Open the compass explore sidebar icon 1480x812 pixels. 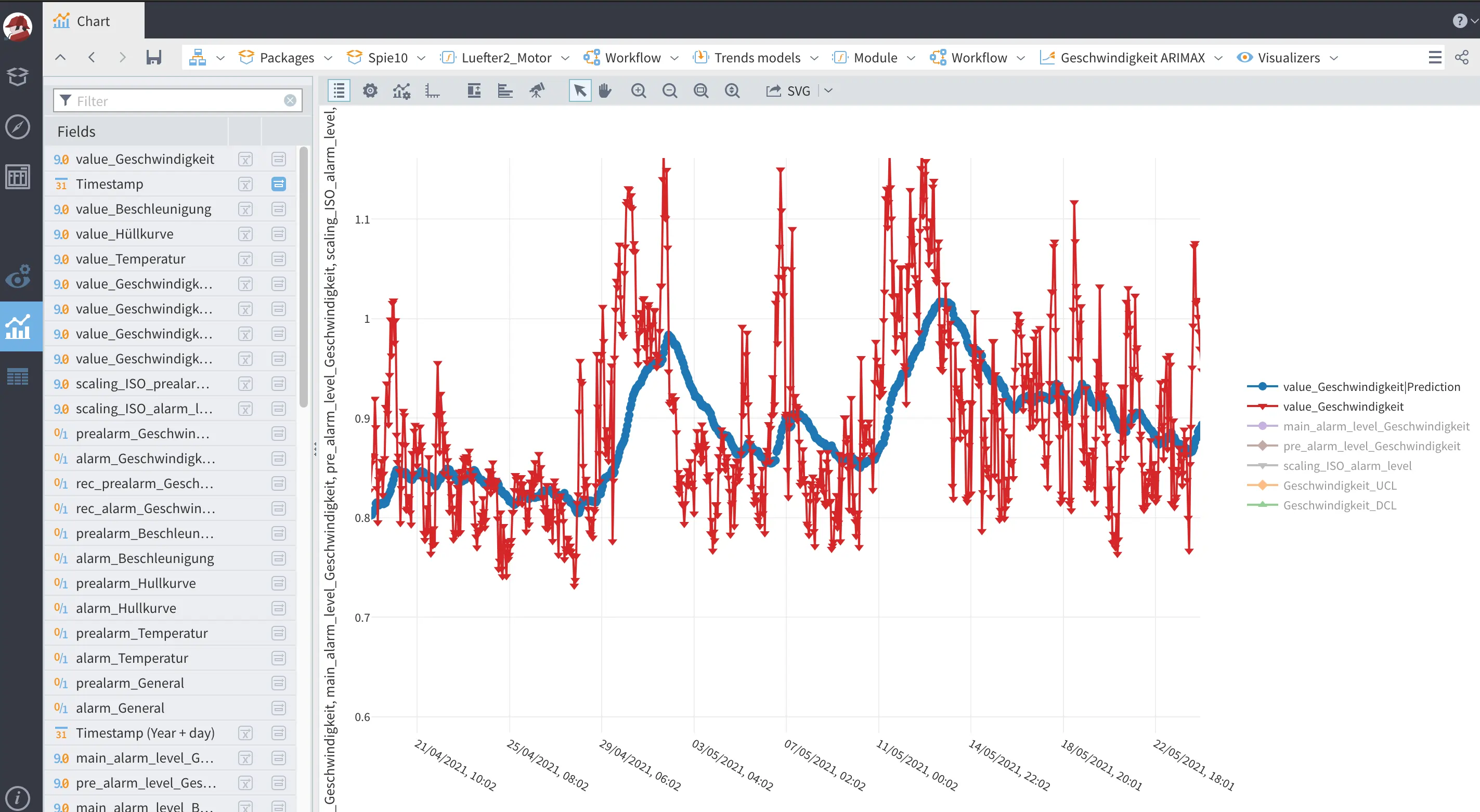(x=18, y=127)
